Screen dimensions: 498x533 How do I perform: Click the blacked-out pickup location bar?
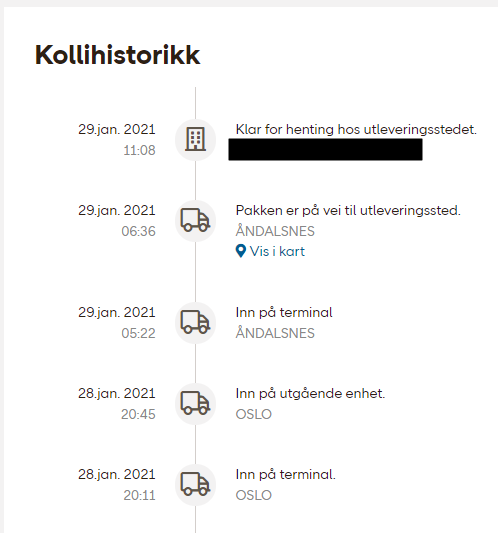point(325,149)
